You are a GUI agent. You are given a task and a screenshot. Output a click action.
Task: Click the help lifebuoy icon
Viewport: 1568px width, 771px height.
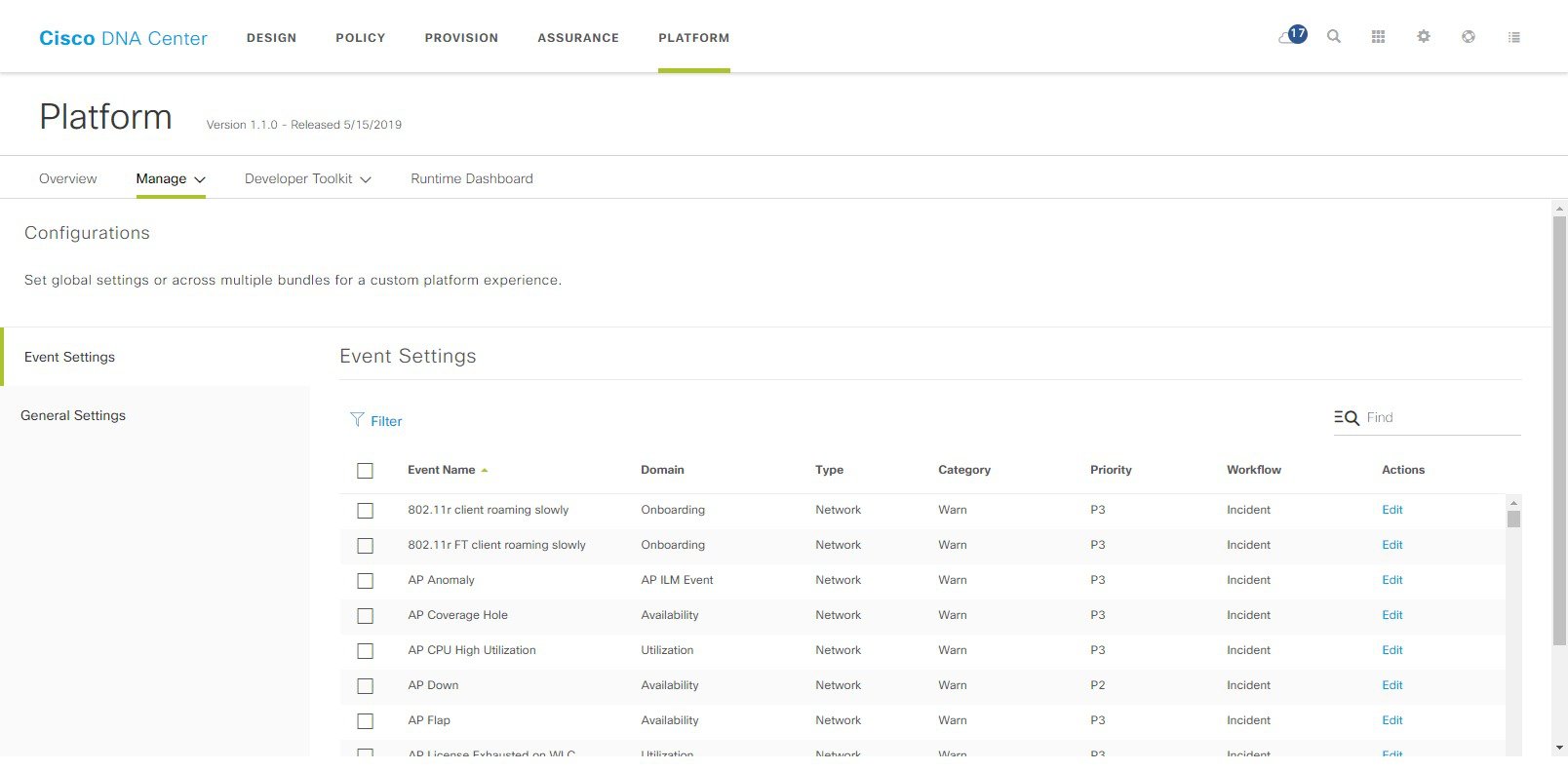(1469, 37)
